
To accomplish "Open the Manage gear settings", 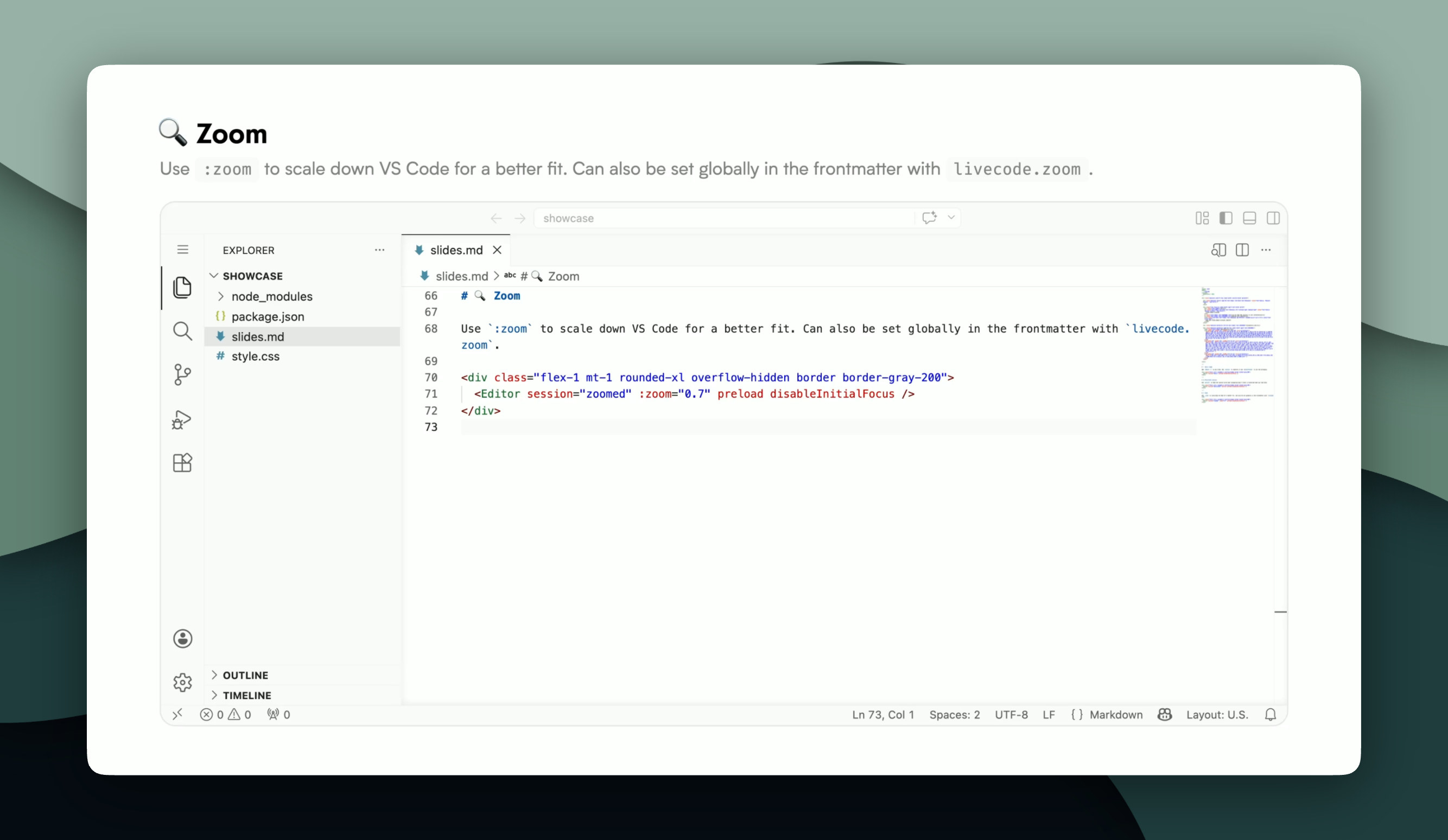I will (x=182, y=682).
